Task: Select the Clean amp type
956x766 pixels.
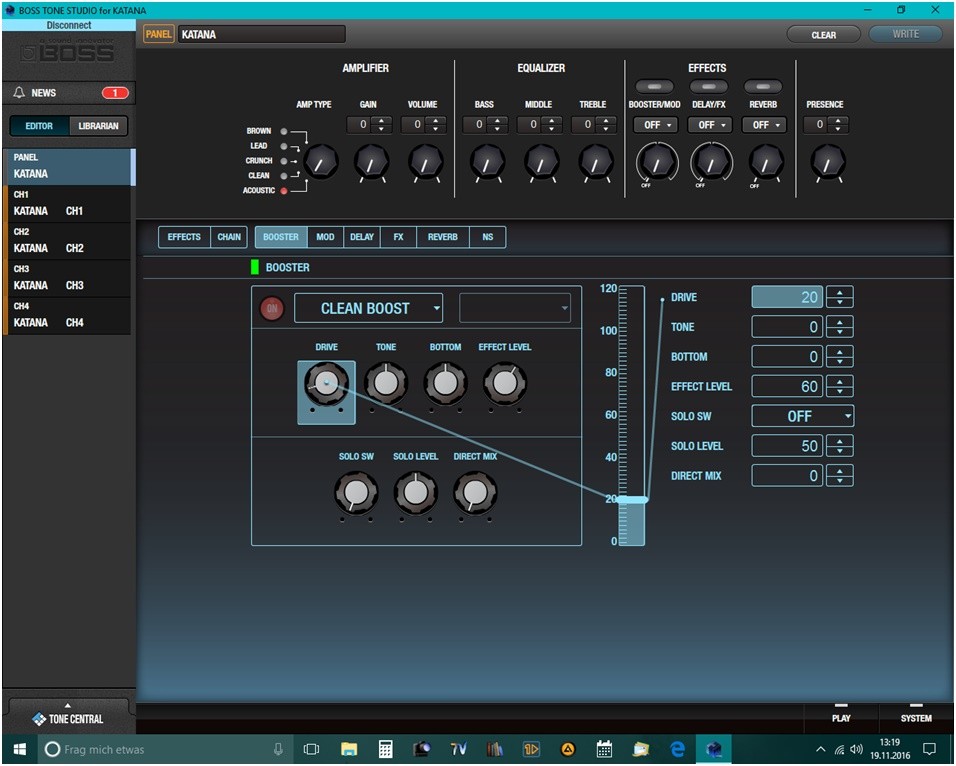Action: click(x=284, y=176)
